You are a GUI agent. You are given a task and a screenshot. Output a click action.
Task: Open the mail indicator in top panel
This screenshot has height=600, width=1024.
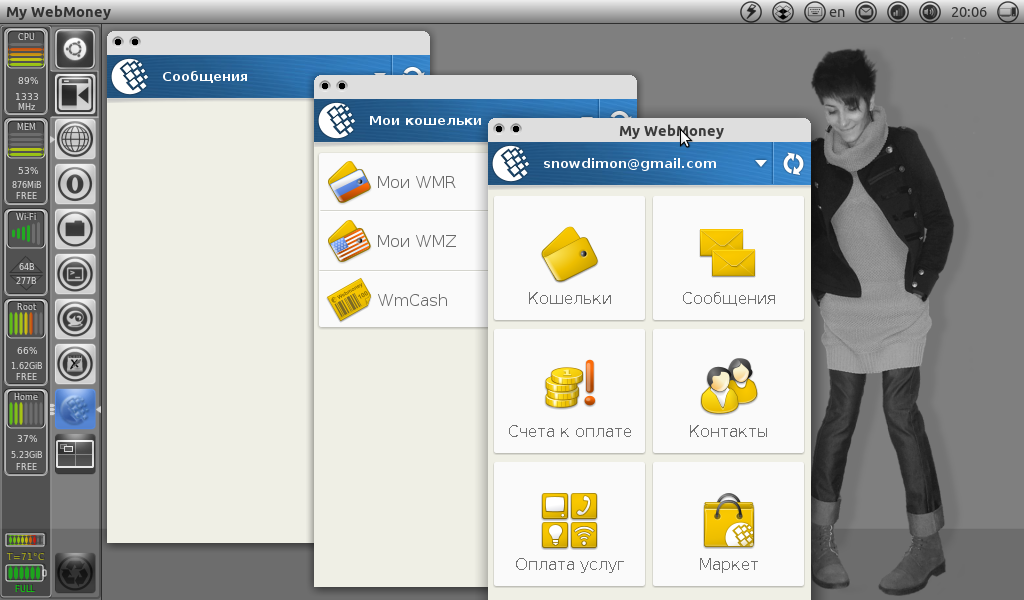pyautogui.click(x=866, y=12)
